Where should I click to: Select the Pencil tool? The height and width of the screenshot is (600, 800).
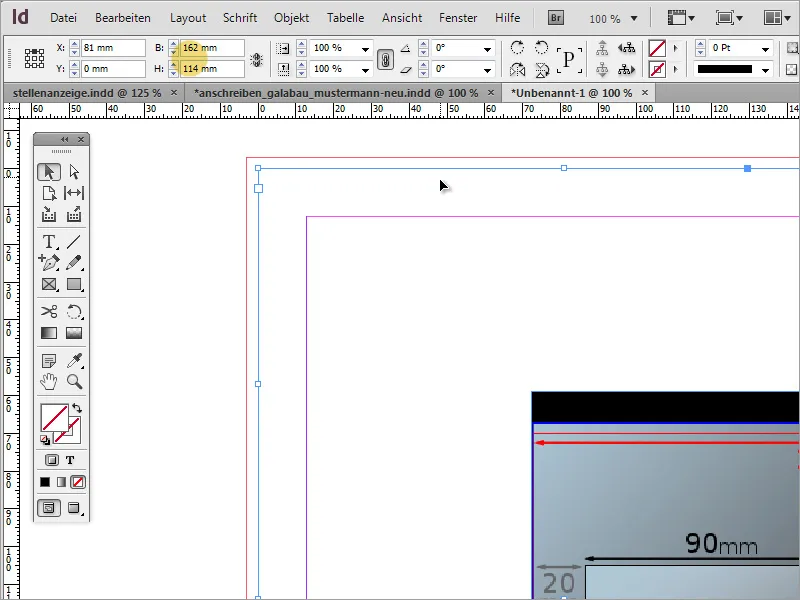(x=74, y=262)
